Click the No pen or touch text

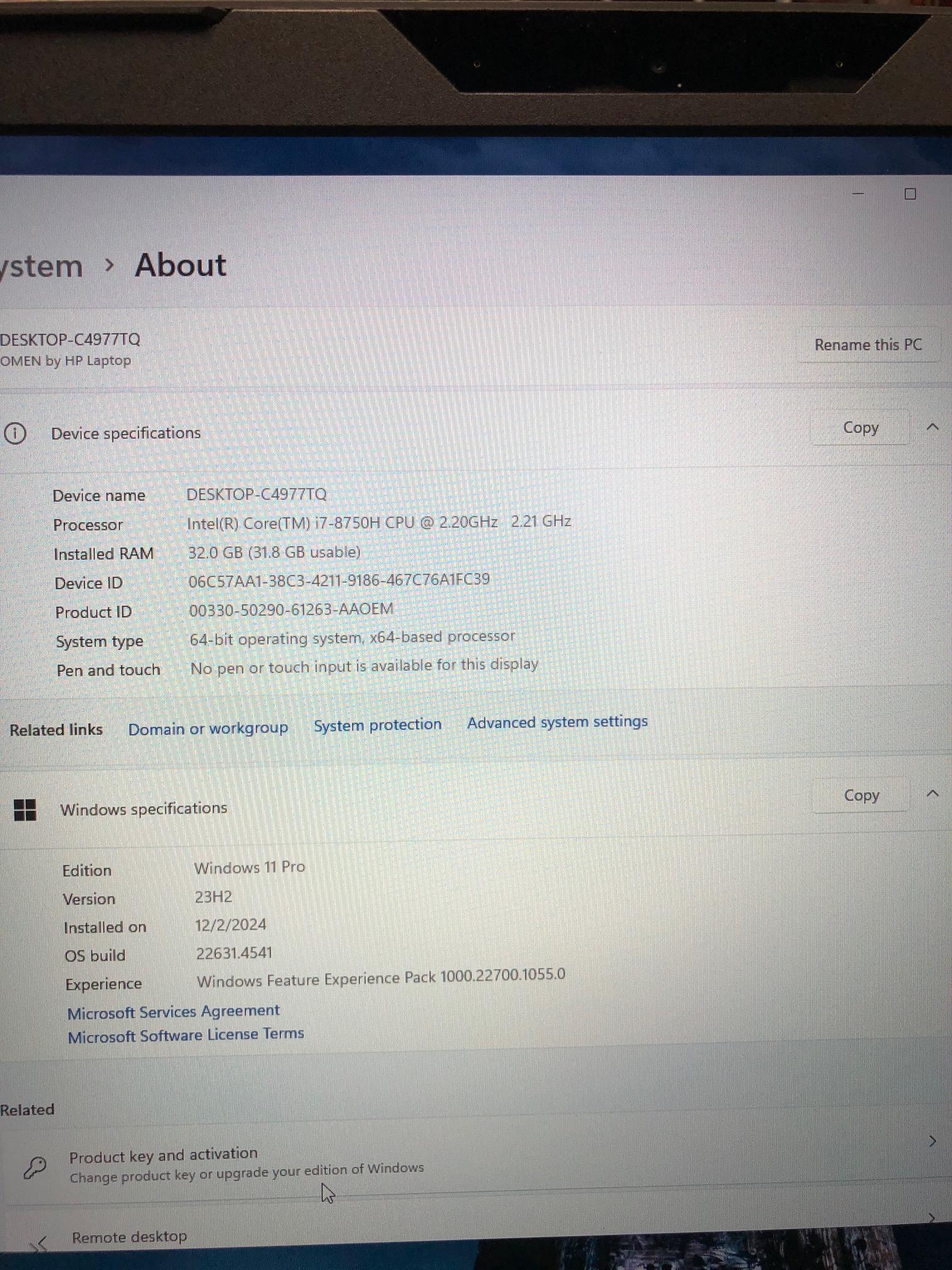tap(364, 666)
